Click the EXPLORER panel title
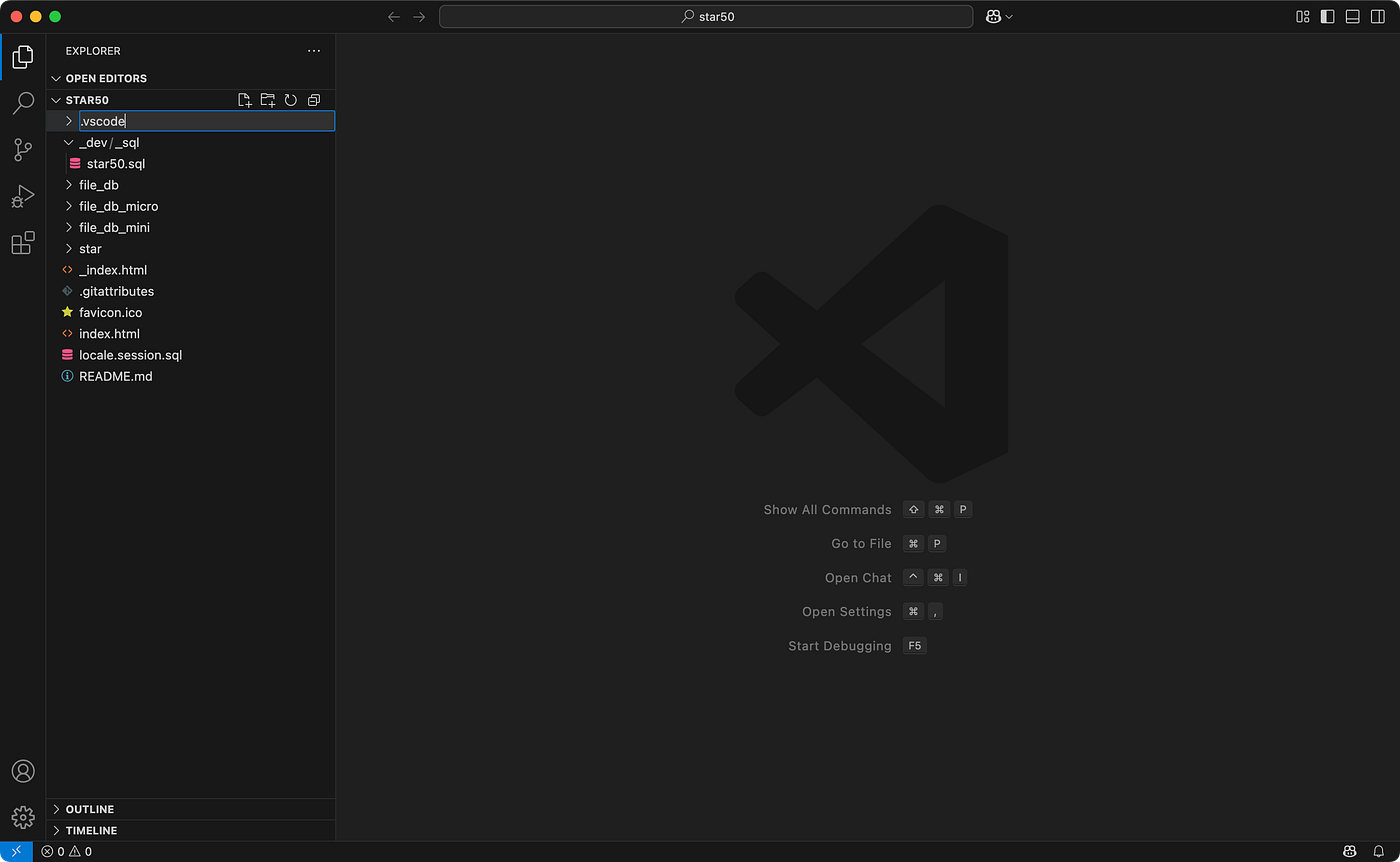 [93, 51]
